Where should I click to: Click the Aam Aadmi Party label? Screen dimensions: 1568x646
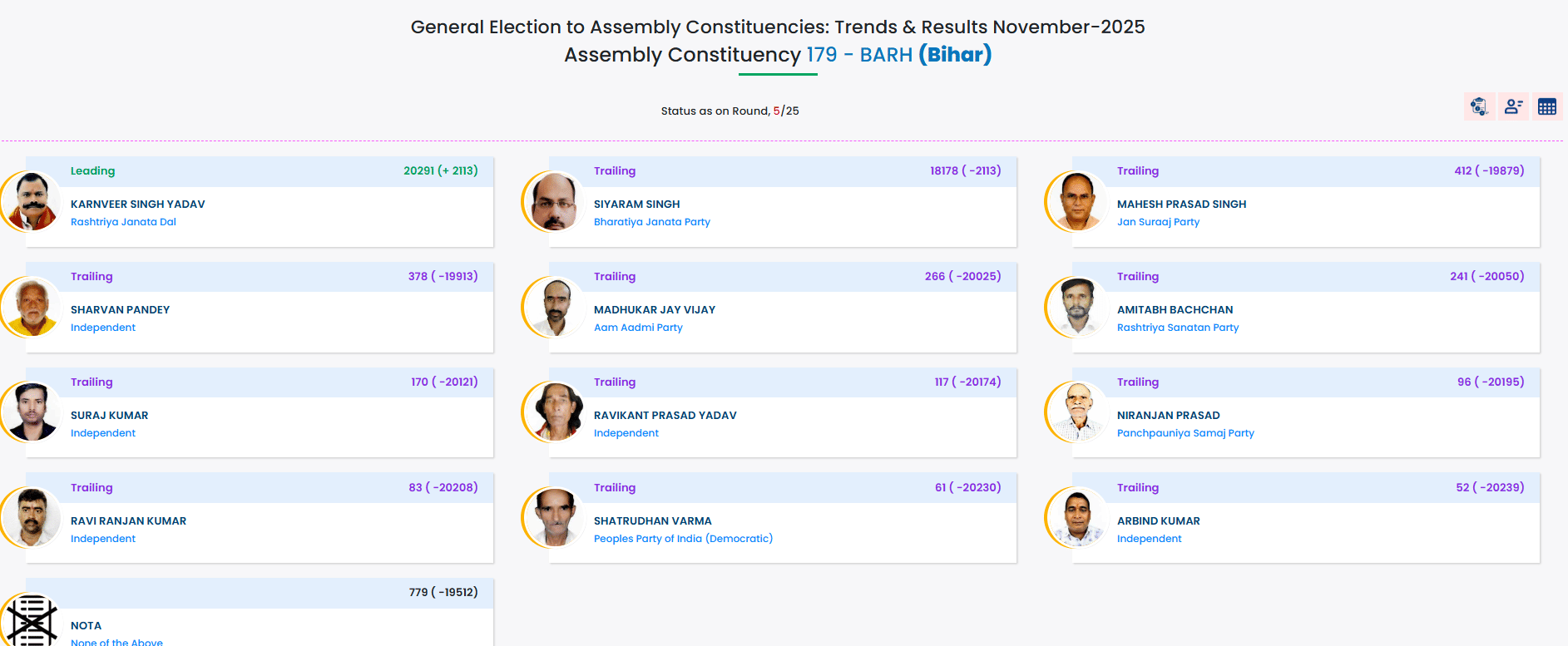[x=638, y=328]
